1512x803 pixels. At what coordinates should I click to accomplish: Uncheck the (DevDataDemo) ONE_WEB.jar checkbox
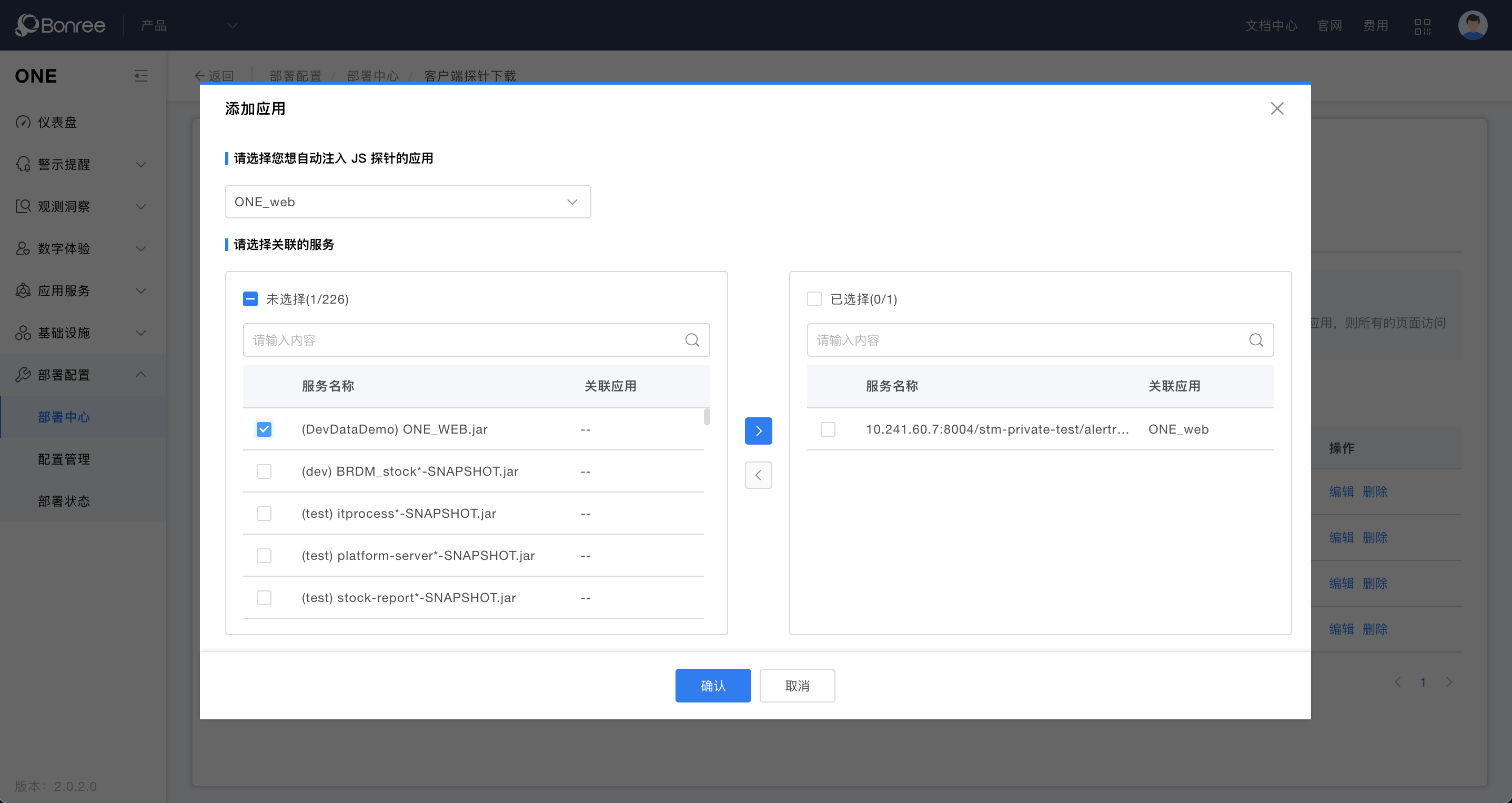point(264,429)
